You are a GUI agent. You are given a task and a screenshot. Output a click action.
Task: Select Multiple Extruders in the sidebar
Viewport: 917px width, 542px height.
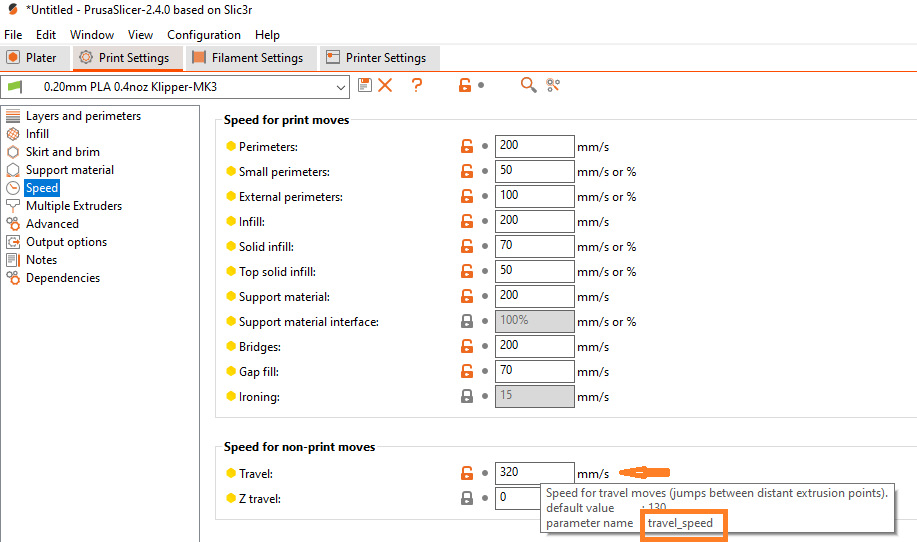74,206
